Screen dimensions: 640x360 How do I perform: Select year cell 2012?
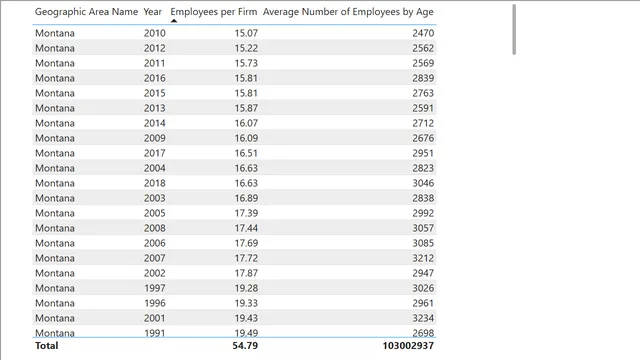(155, 48)
